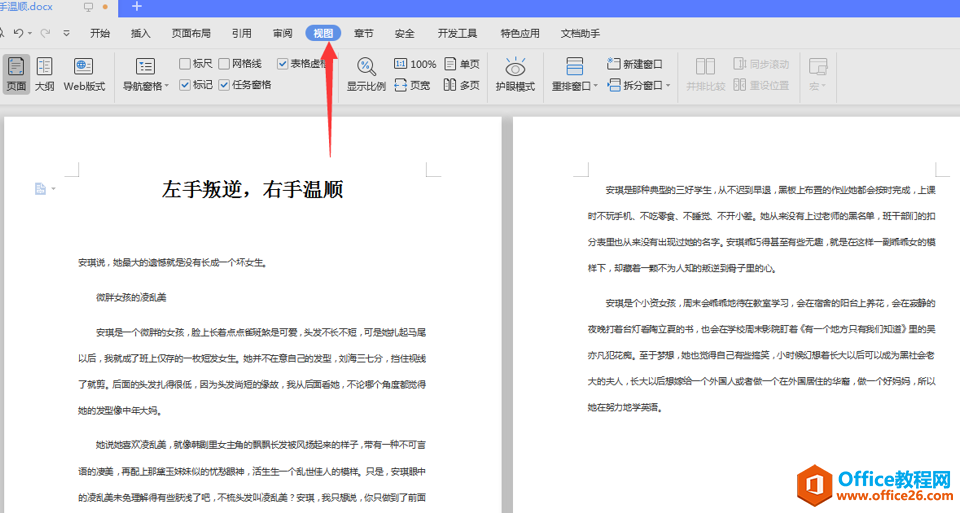960x513 pixels.
Task: Click the document icon beside the title
Action: tap(40, 189)
